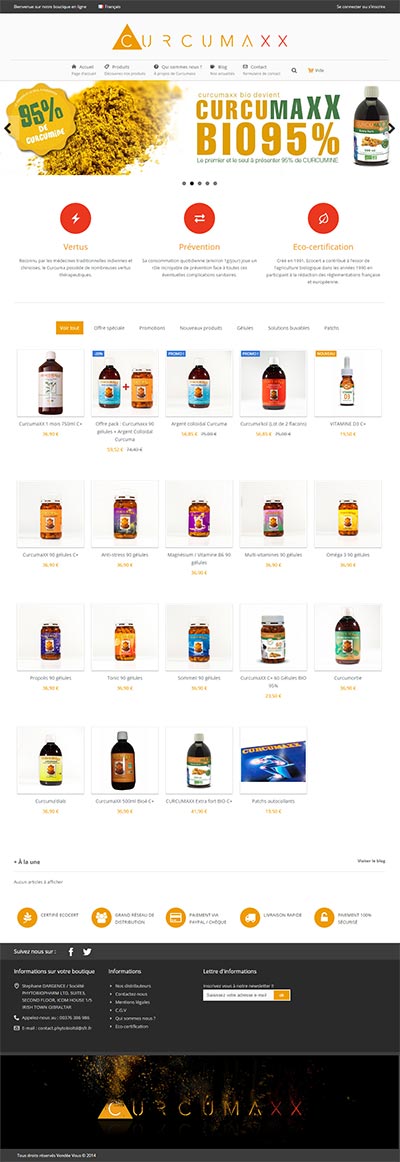The image size is (400, 1162).
Task: Open the Français language selector
Action: coord(110,6)
